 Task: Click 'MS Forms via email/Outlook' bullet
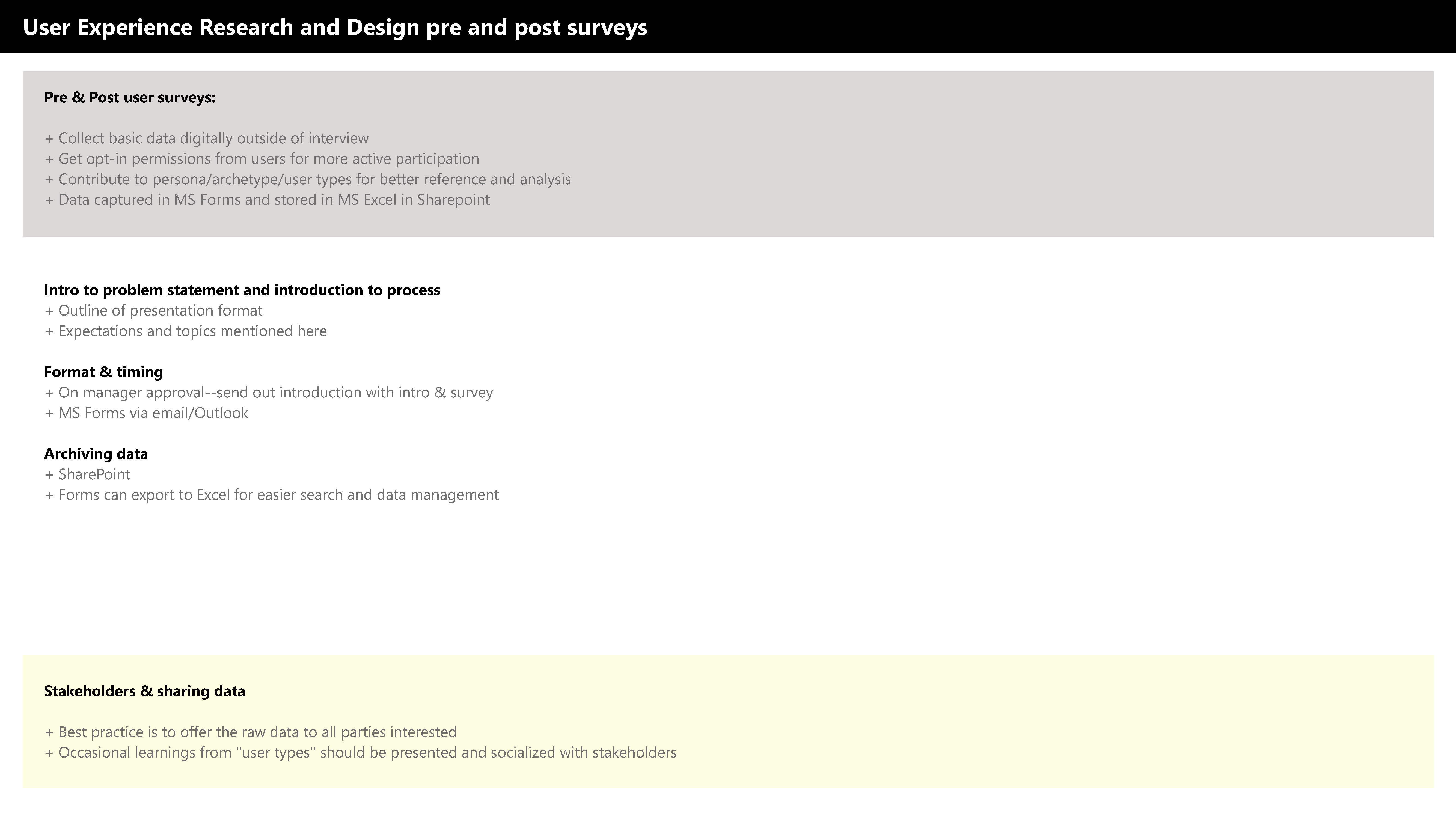146,413
